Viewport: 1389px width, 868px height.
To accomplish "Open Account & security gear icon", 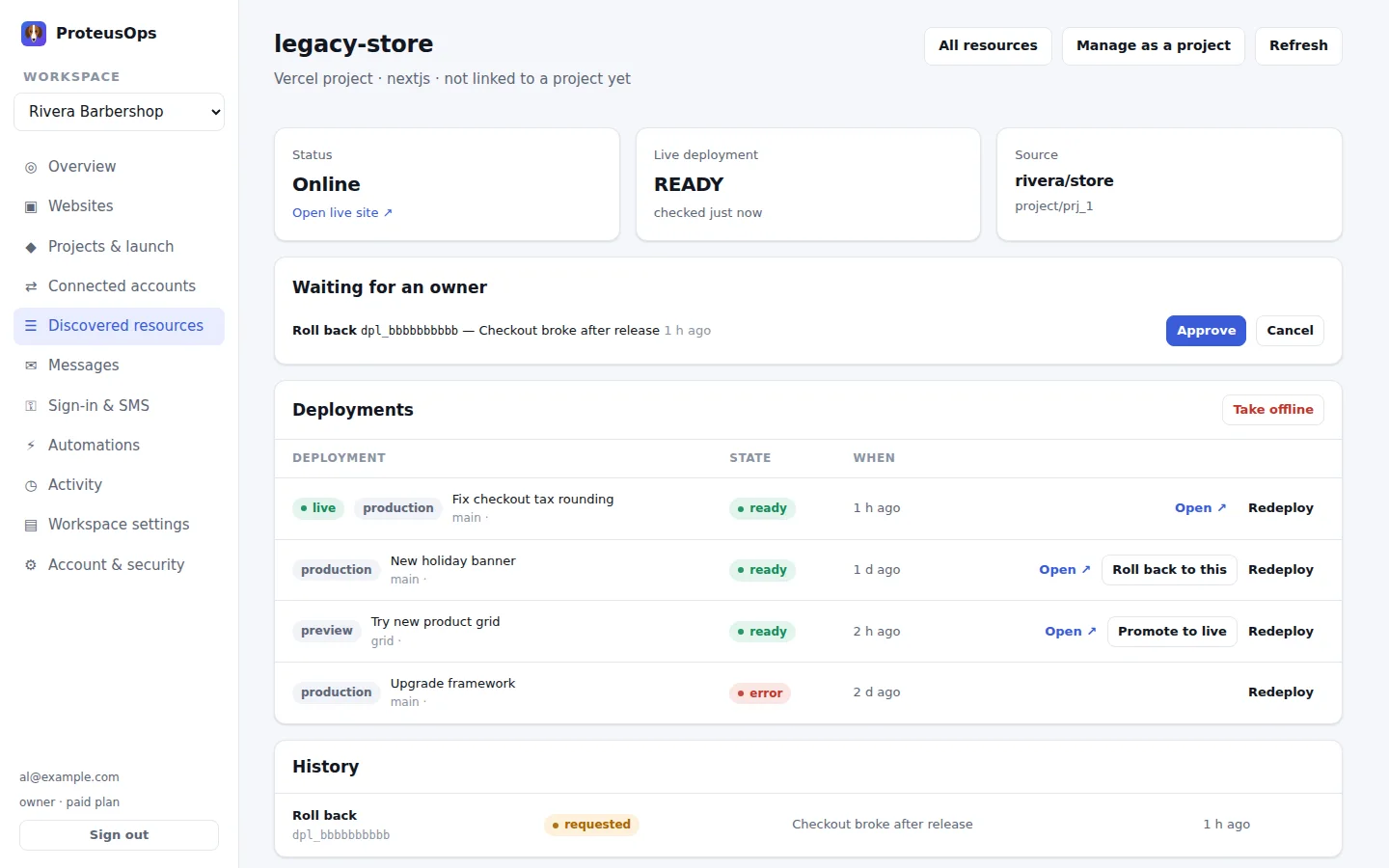I will pyautogui.click(x=31, y=565).
